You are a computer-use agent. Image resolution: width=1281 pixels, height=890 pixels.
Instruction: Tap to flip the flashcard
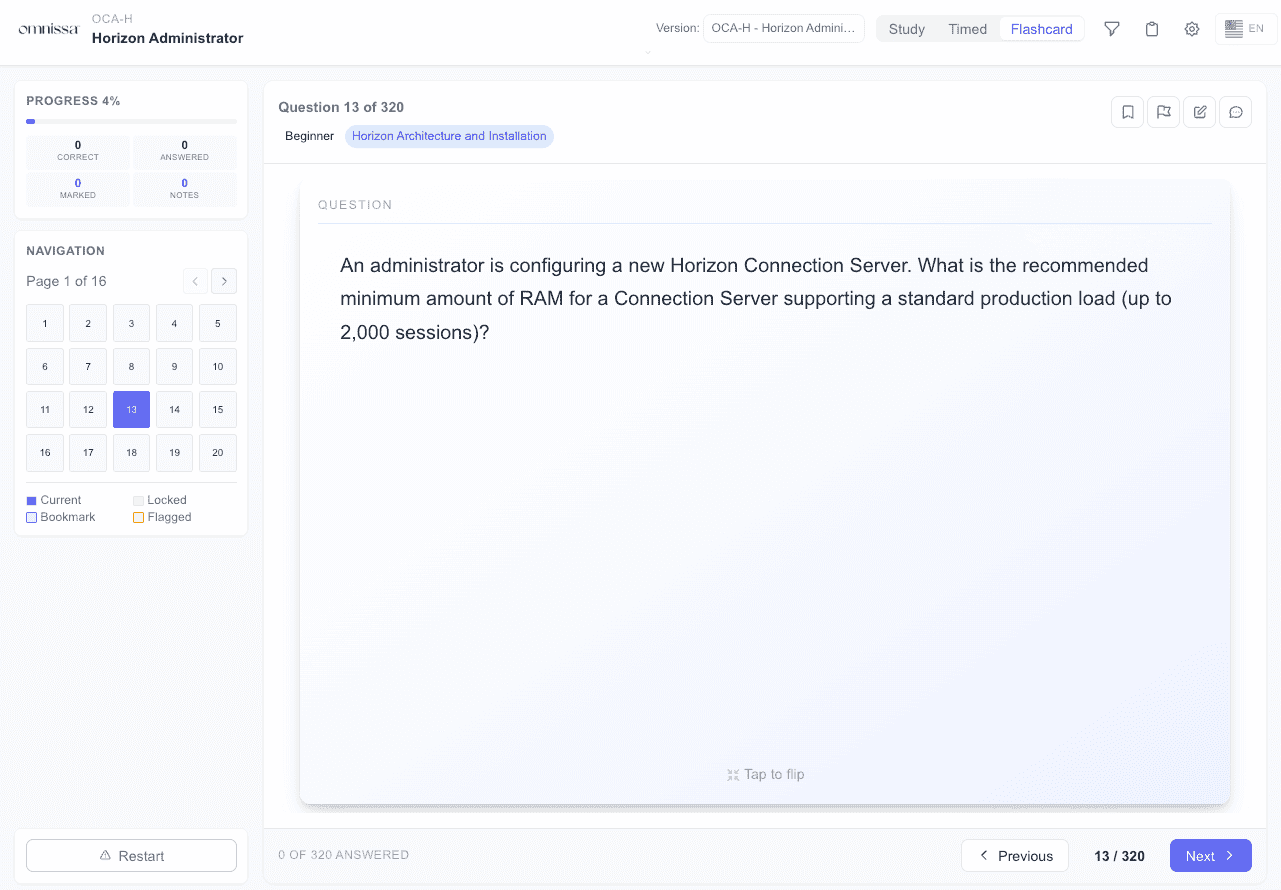765,774
